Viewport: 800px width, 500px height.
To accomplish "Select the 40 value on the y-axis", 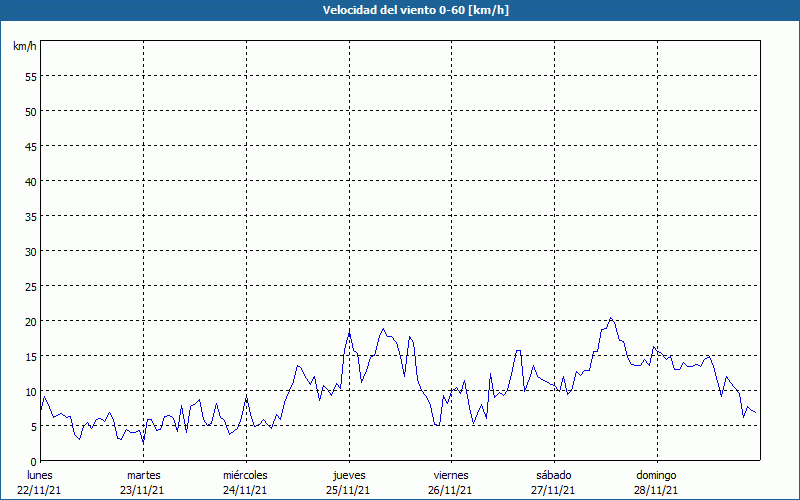I will click(x=31, y=182).
